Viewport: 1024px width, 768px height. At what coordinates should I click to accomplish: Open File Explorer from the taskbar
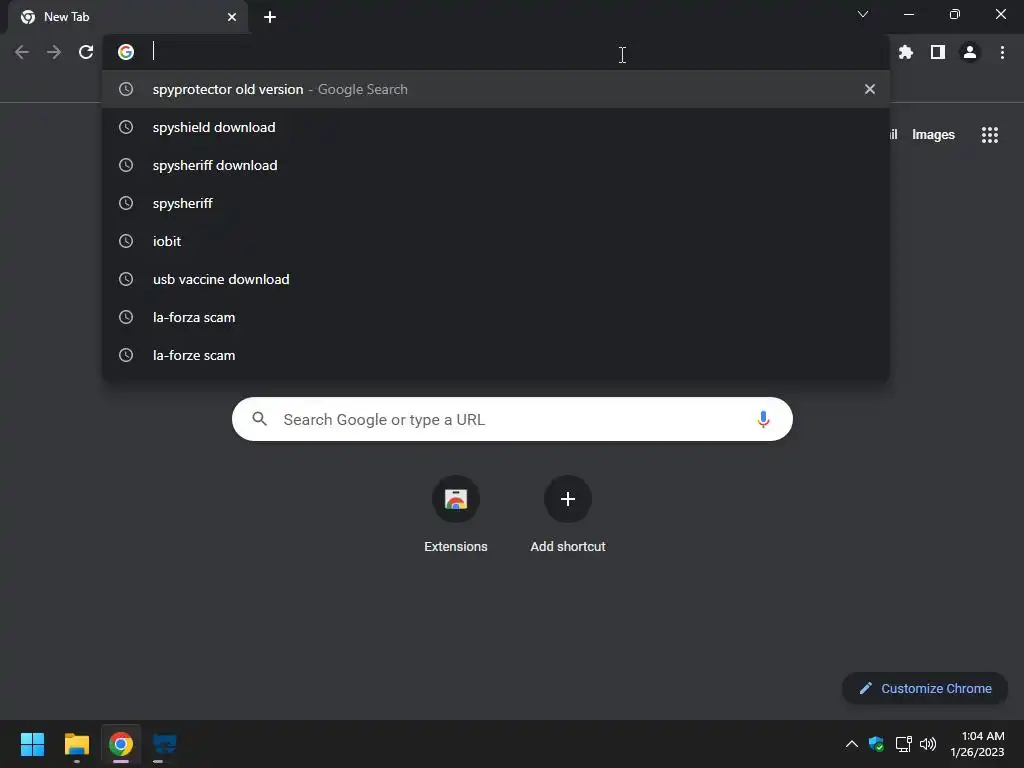(x=76, y=744)
